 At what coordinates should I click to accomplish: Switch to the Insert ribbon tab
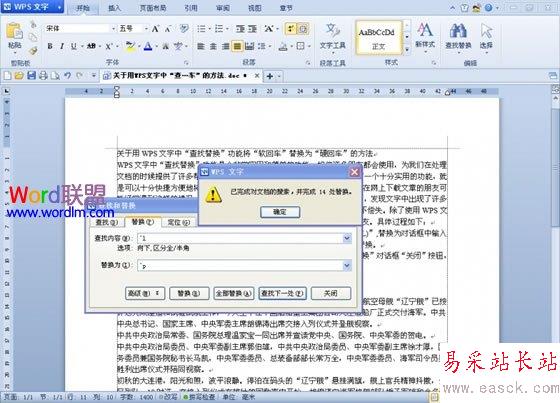coord(114,8)
